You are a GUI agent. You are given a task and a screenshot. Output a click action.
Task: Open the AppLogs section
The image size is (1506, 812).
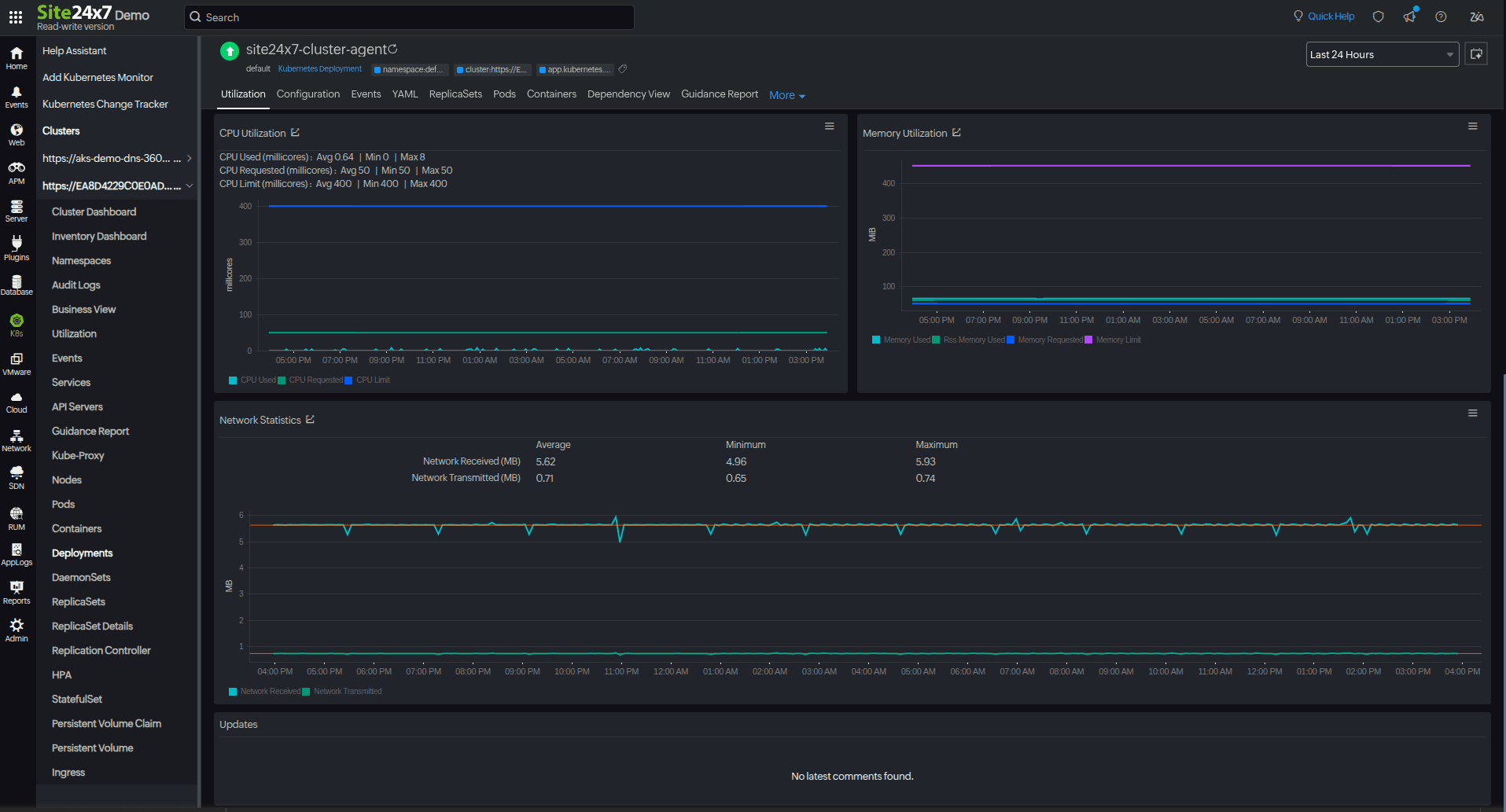tap(17, 554)
